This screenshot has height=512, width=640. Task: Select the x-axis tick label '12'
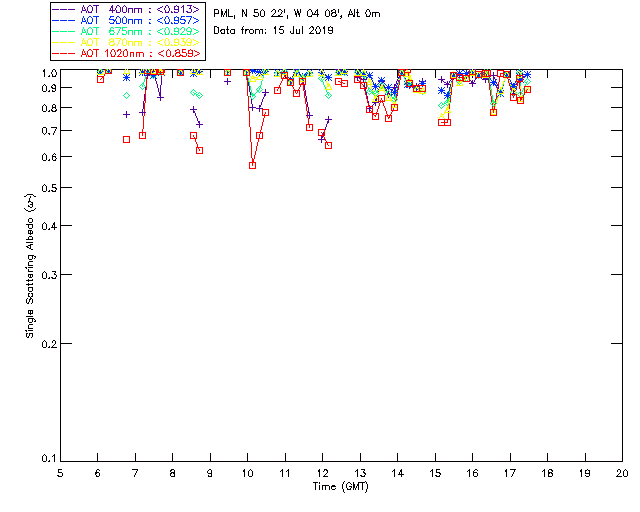point(322,473)
